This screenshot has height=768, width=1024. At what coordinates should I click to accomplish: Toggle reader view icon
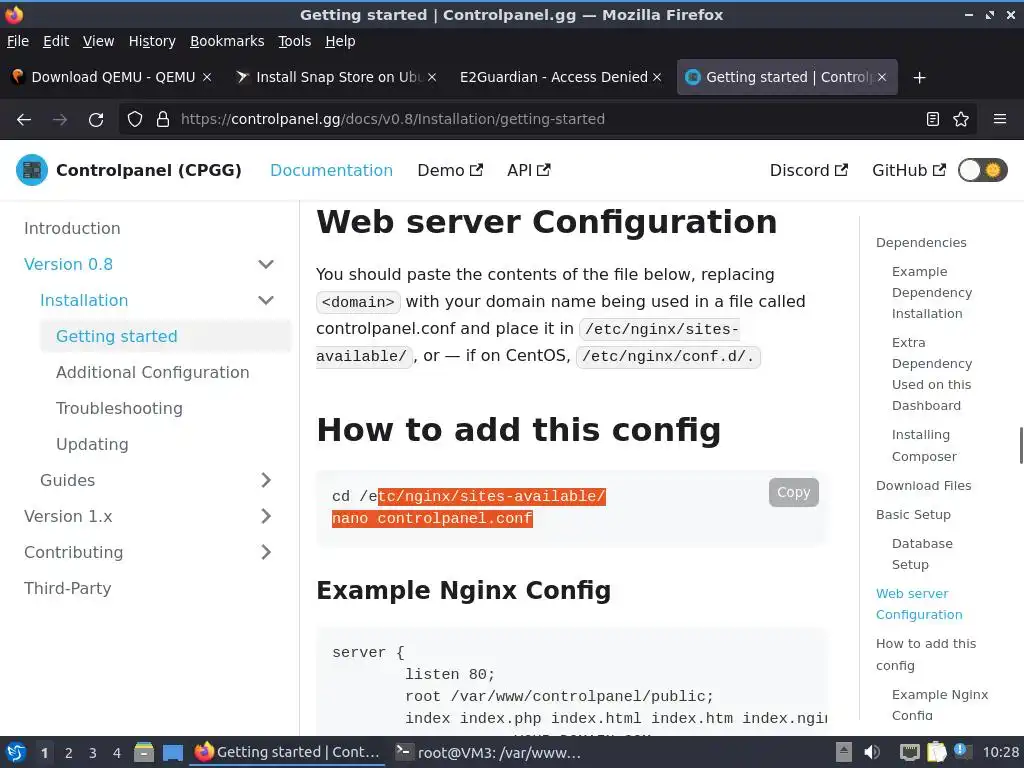(x=933, y=120)
